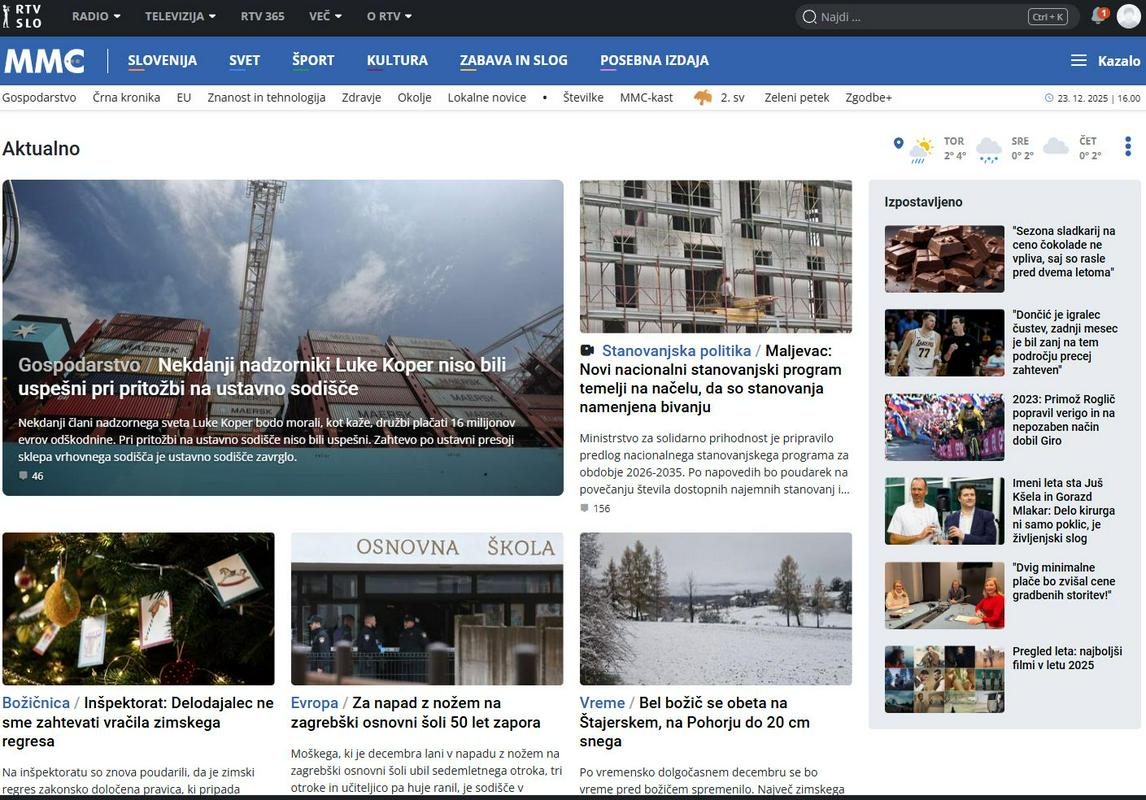Image resolution: width=1146 pixels, height=800 pixels.
Task: Select the KULTURA section tab
Action: (x=397, y=61)
